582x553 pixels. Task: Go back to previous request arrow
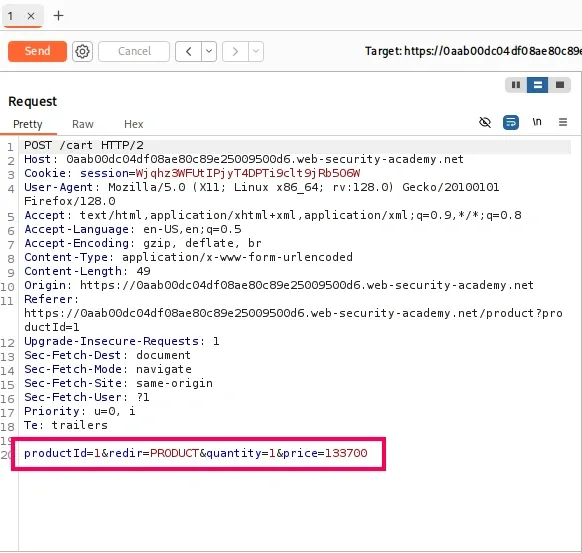tap(189, 51)
